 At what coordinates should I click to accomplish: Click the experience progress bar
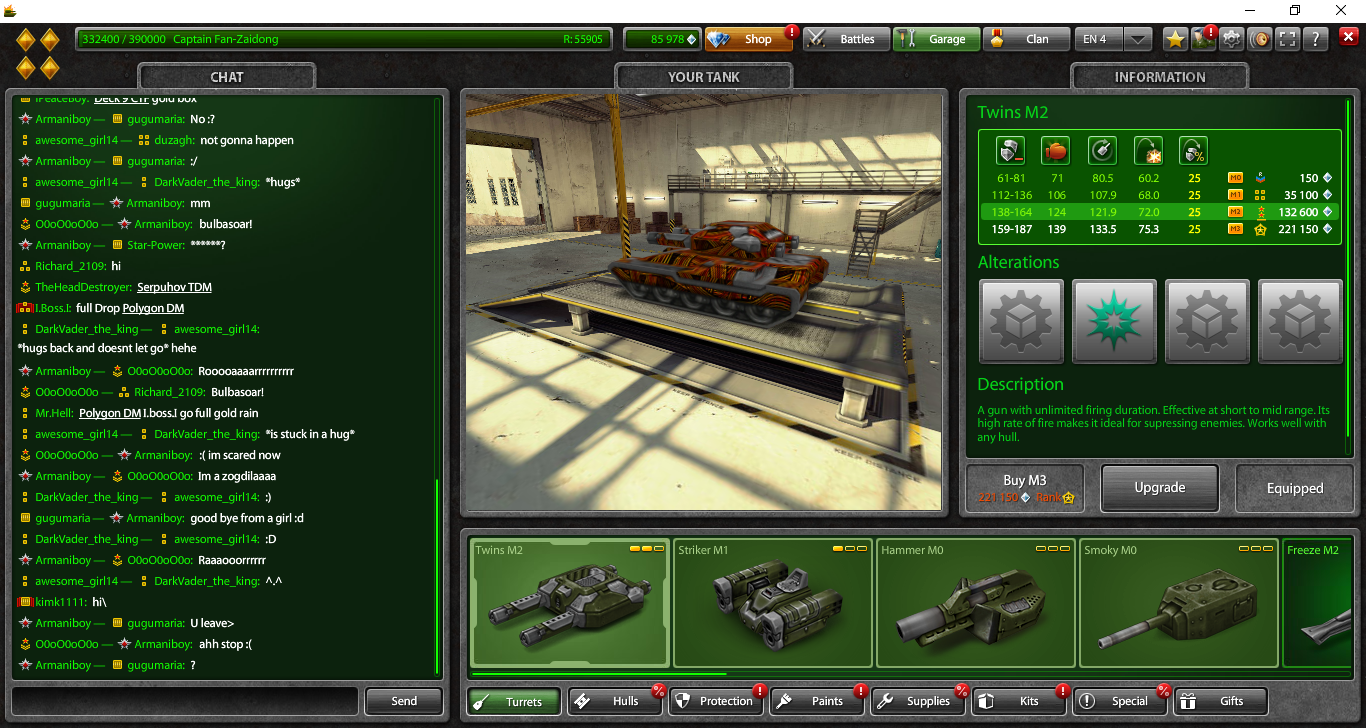[342, 39]
